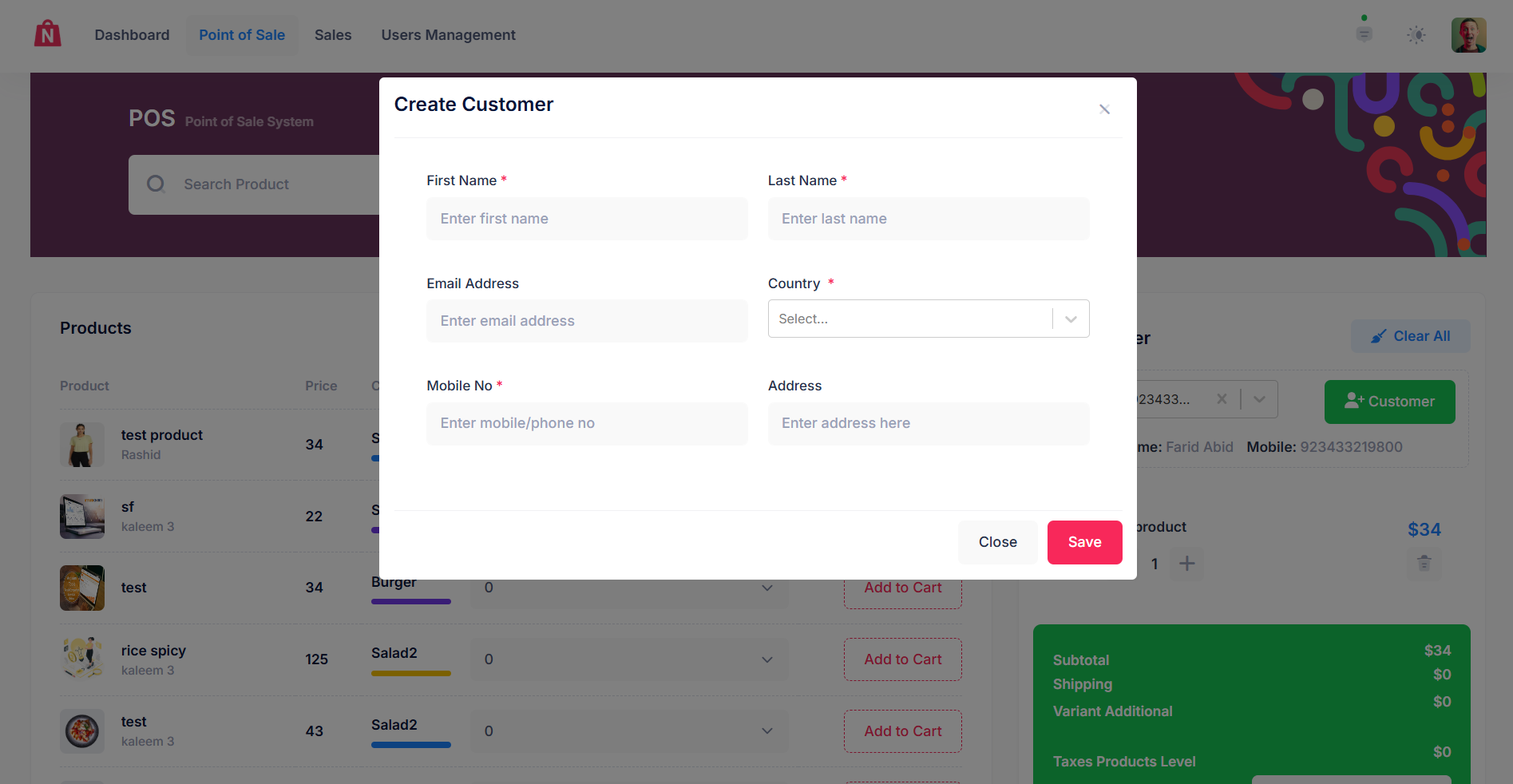Screen dimensions: 1513x784
Task: Open the Point of Sale tab
Action: [242, 35]
